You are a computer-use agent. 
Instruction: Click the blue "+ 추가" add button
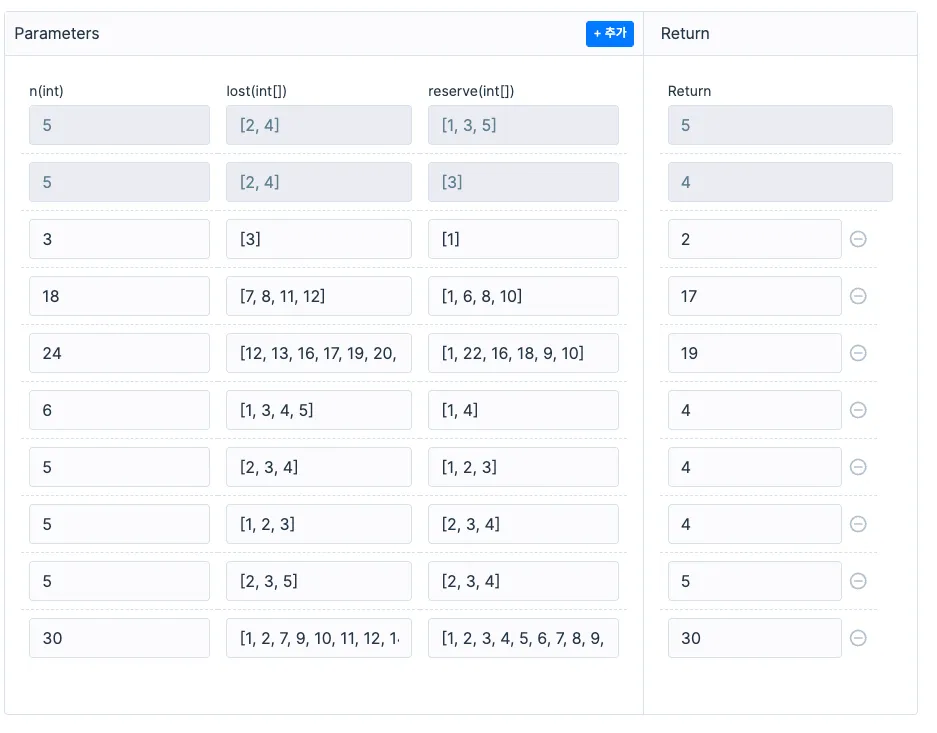coord(609,34)
